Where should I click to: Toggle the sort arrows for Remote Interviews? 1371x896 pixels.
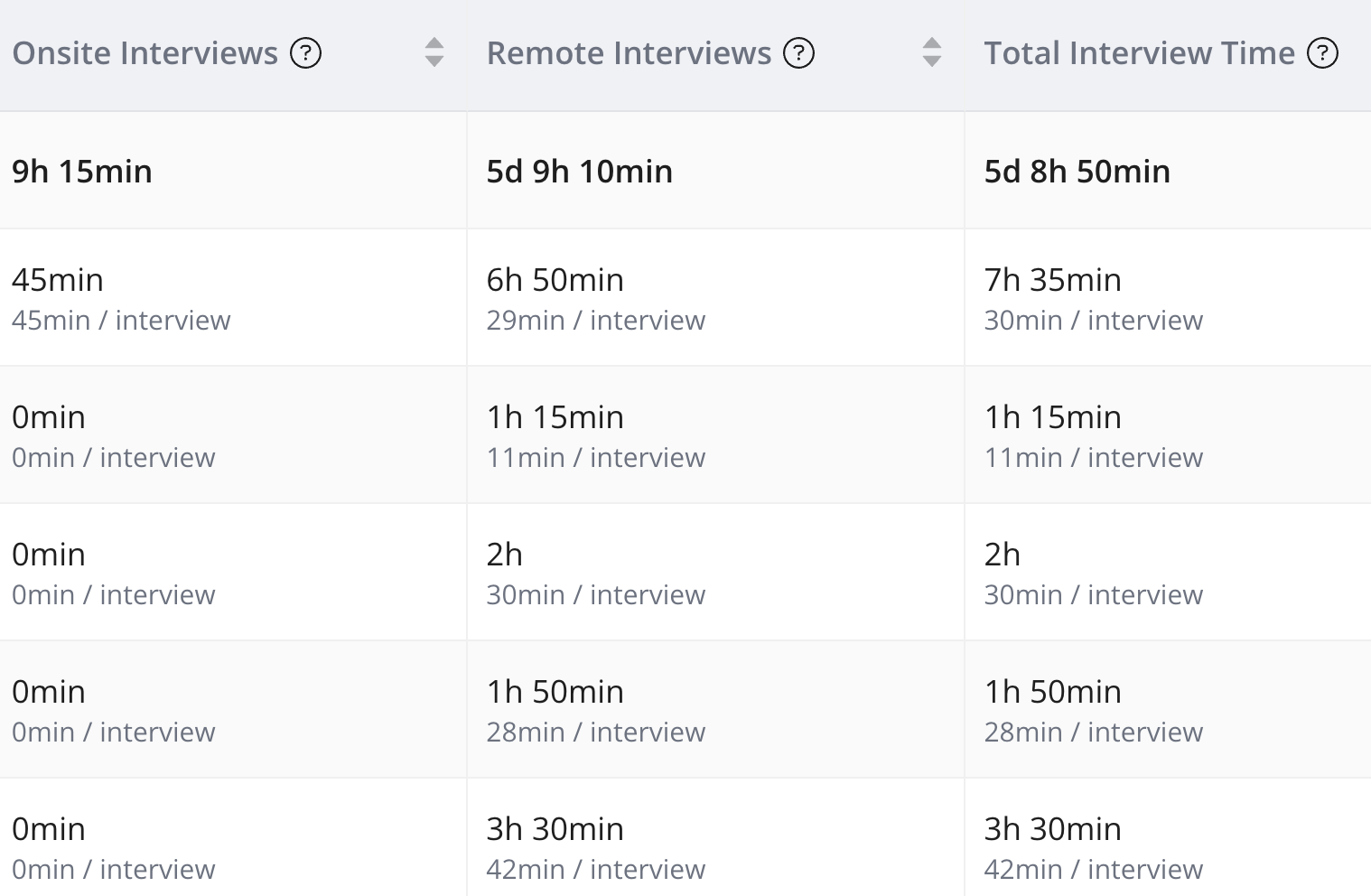pos(931,52)
